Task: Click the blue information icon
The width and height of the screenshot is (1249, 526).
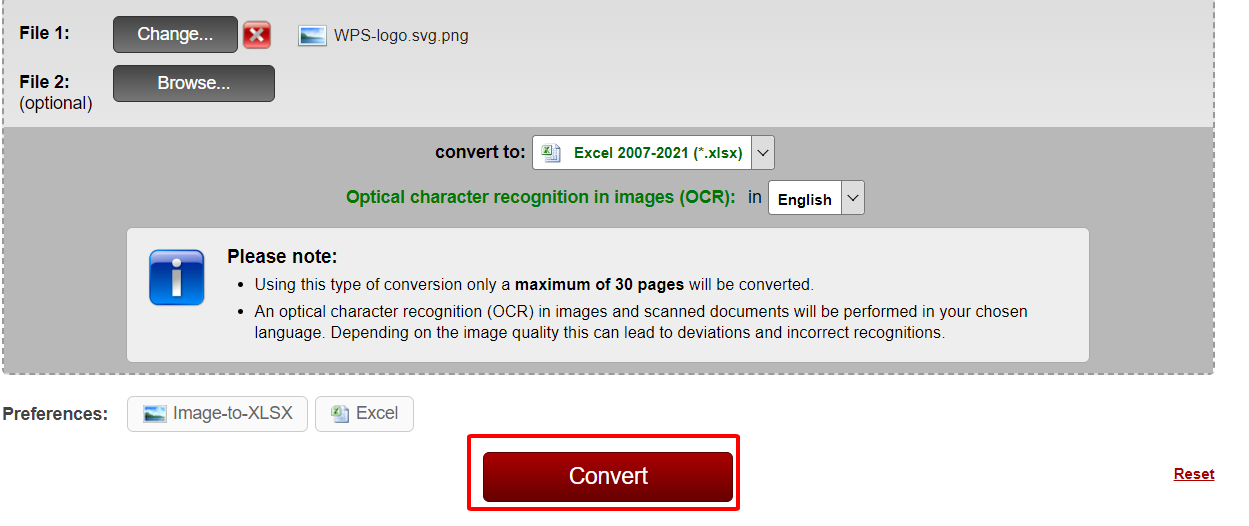Action: [176, 277]
